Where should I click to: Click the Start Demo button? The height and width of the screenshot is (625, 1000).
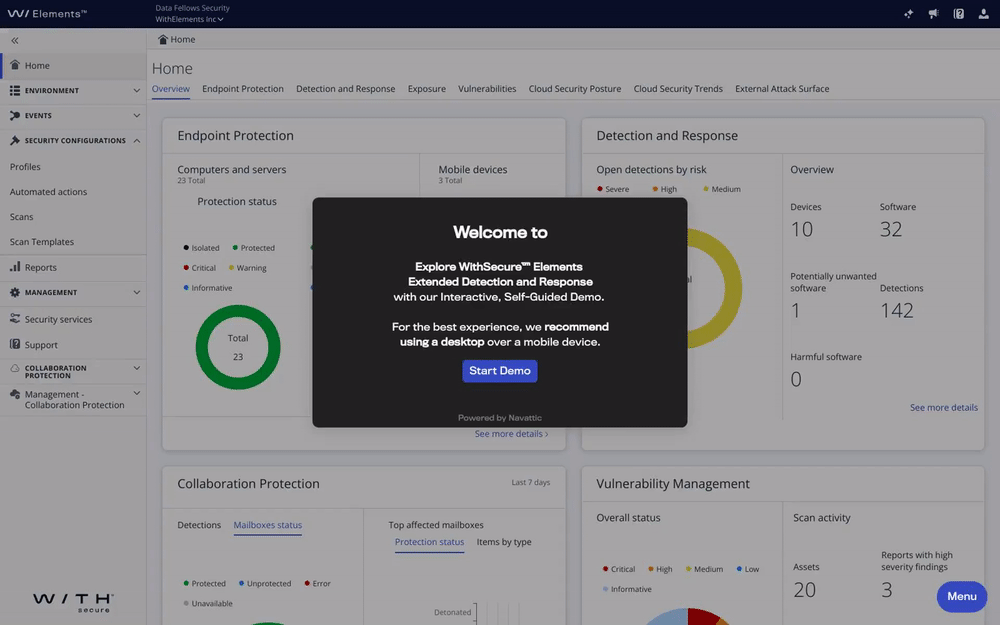point(500,371)
